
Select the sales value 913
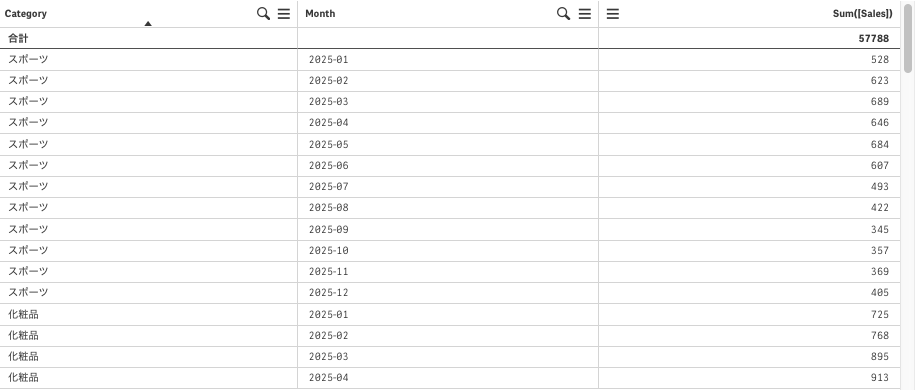879,378
